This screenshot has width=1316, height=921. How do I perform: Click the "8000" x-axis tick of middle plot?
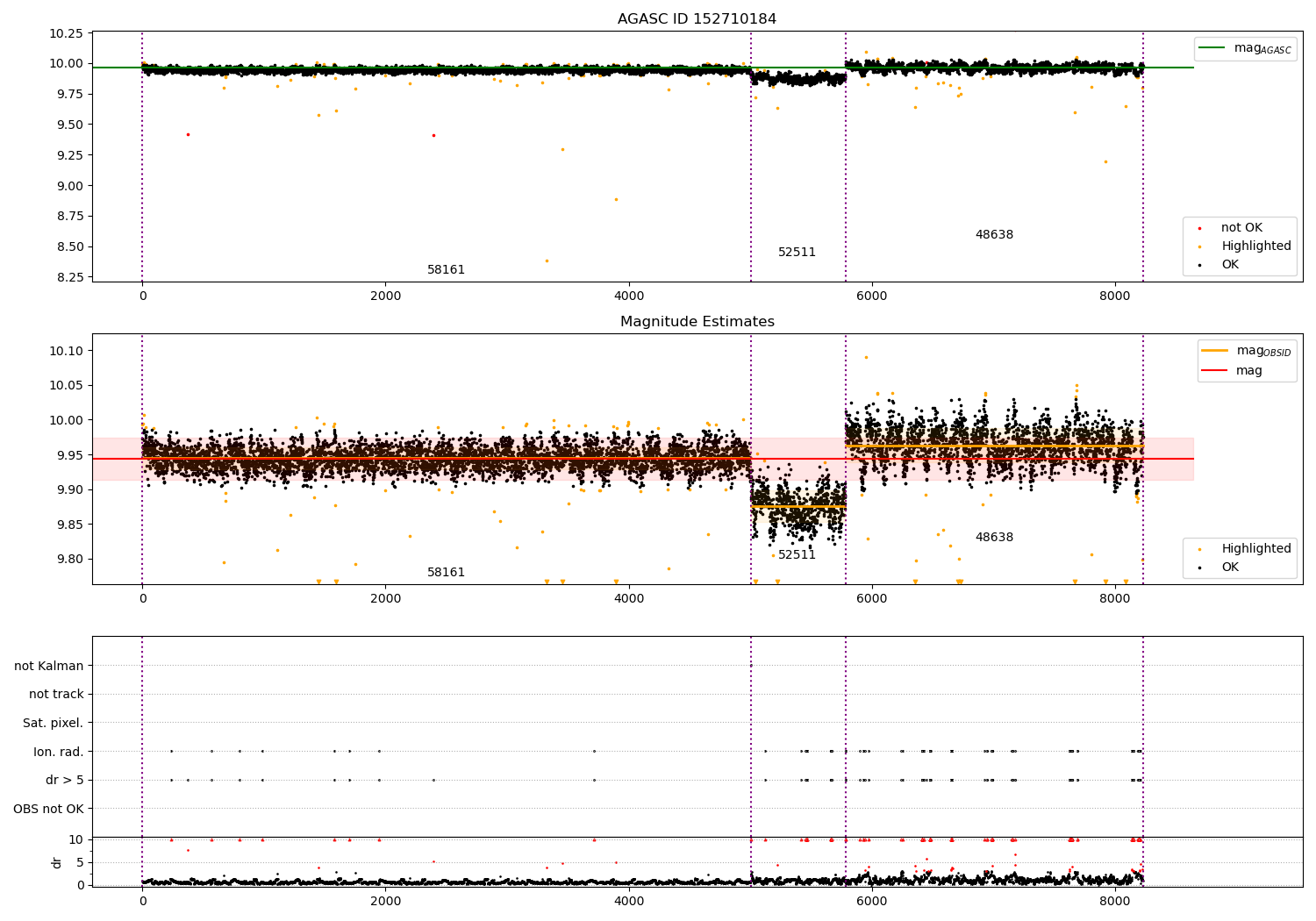(1115, 598)
